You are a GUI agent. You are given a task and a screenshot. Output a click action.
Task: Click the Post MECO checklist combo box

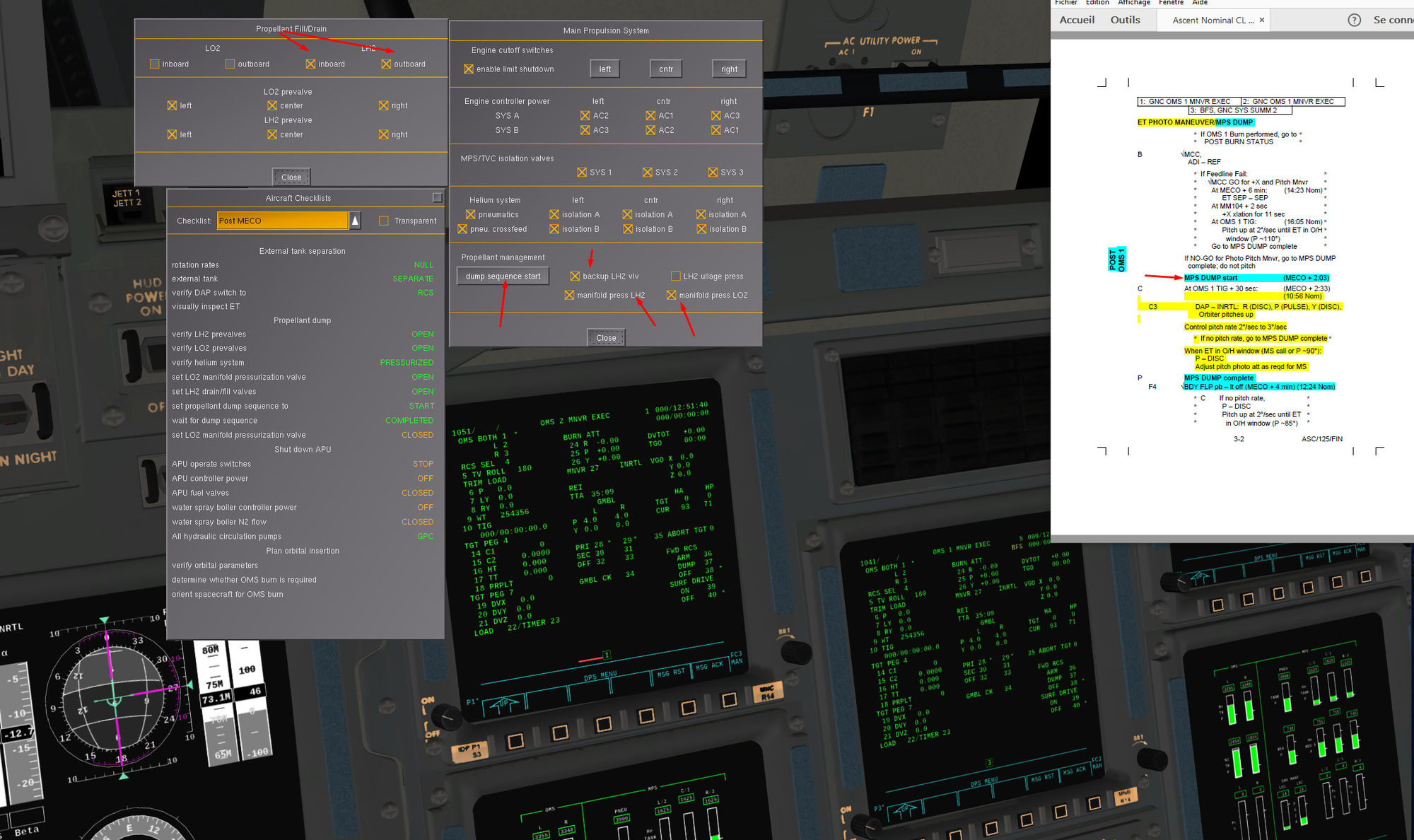(x=282, y=221)
